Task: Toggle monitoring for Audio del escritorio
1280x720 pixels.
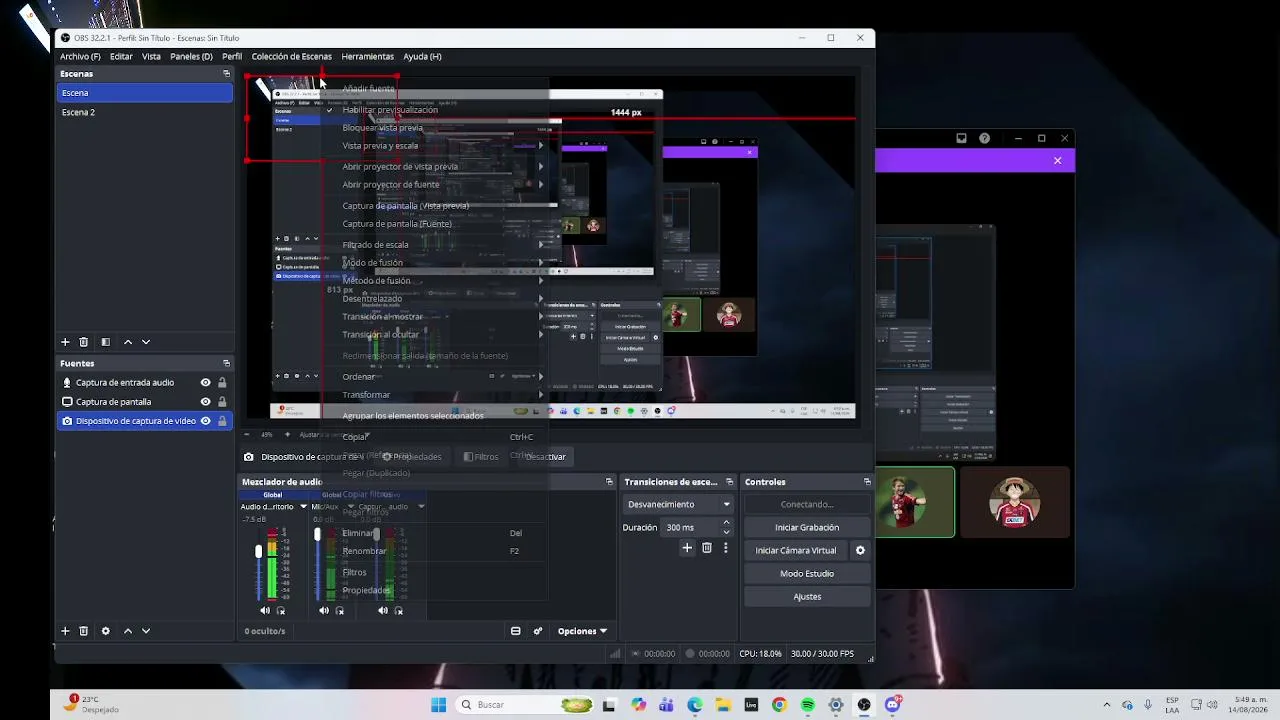Action: [x=281, y=611]
